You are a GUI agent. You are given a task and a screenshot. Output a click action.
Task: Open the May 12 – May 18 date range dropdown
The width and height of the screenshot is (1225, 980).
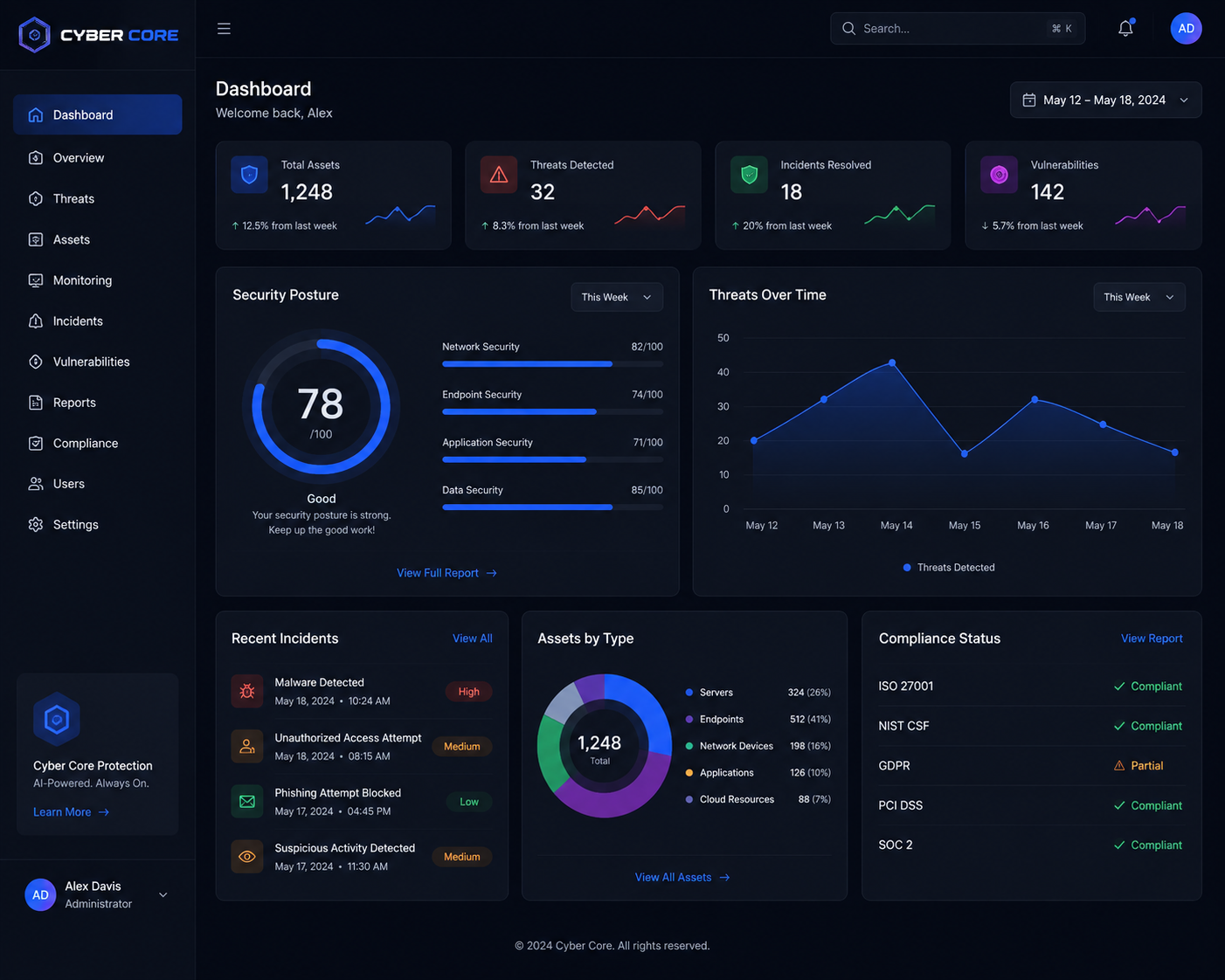(x=1105, y=100)
